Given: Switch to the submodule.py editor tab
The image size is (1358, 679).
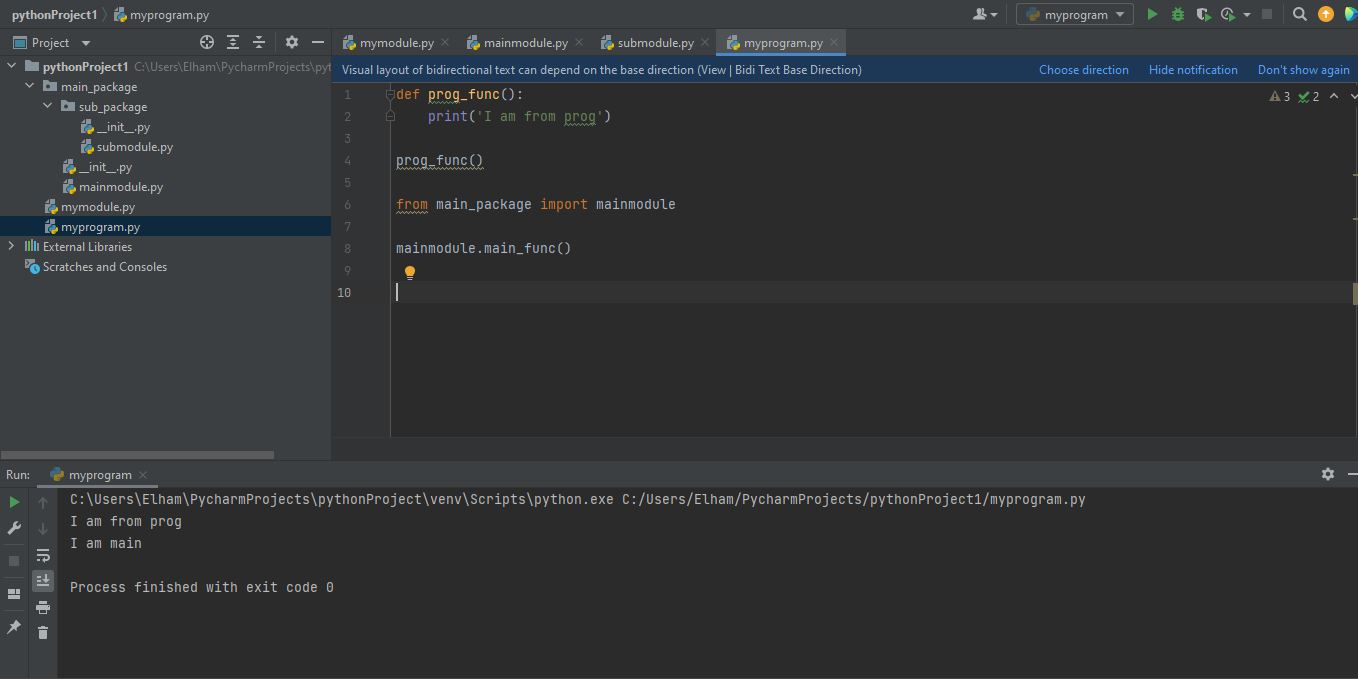Looking at the screenshot, I should (655, 43).
